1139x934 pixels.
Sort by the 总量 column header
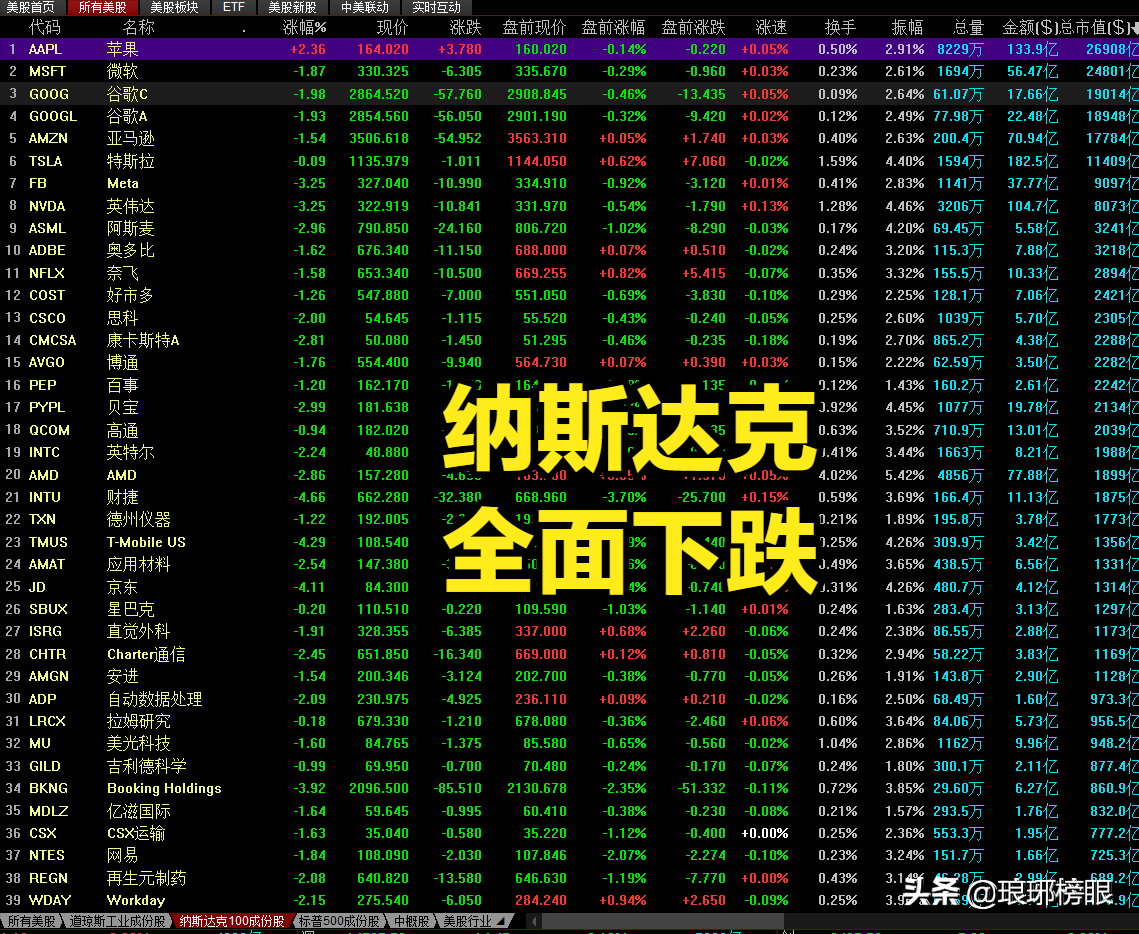[x=968, y=28]
